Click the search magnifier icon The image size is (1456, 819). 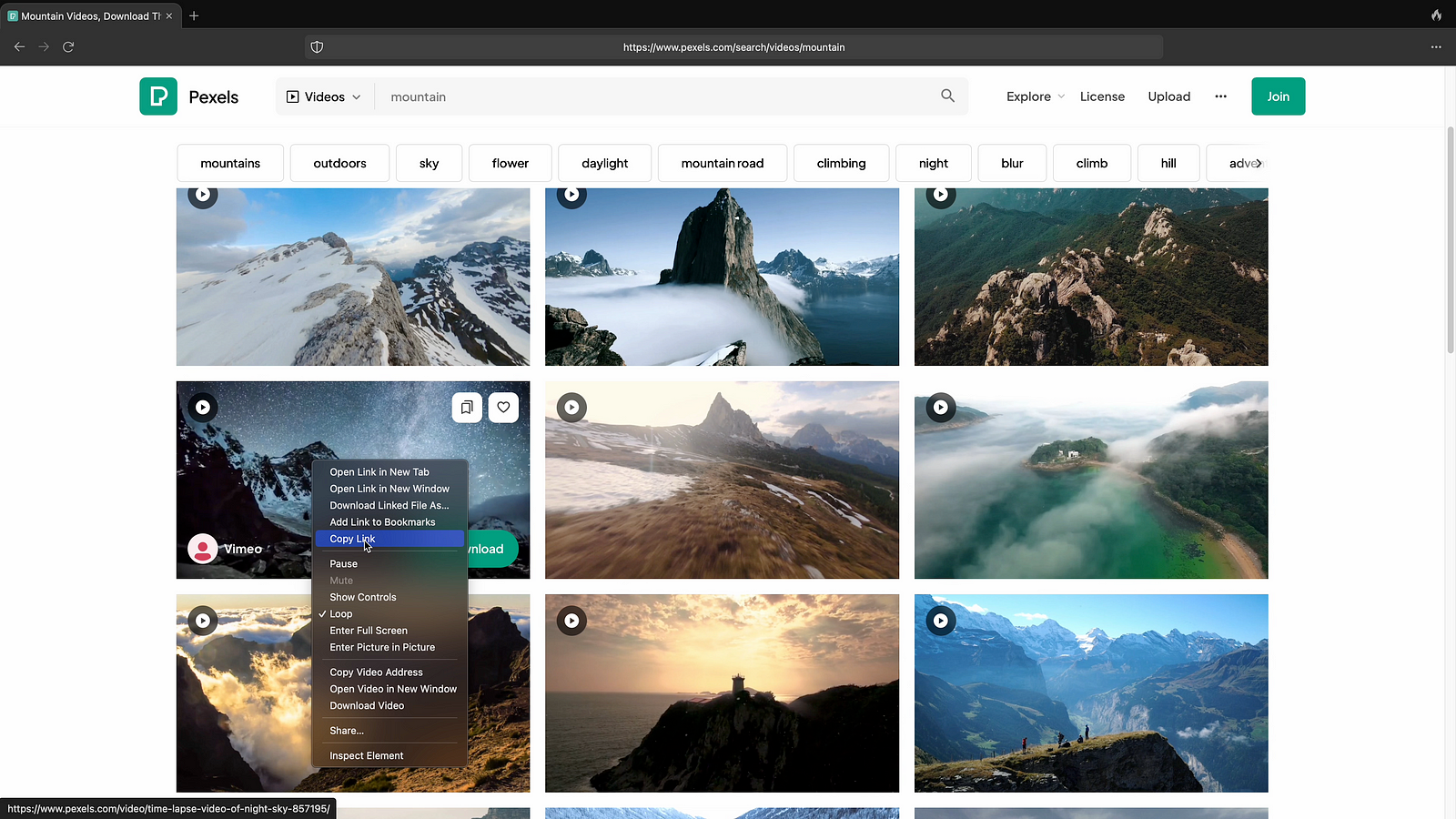pos(947,96)
